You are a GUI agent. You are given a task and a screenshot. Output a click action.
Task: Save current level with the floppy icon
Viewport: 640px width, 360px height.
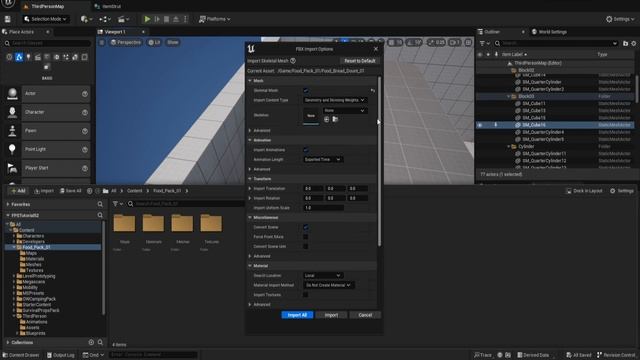7,19
